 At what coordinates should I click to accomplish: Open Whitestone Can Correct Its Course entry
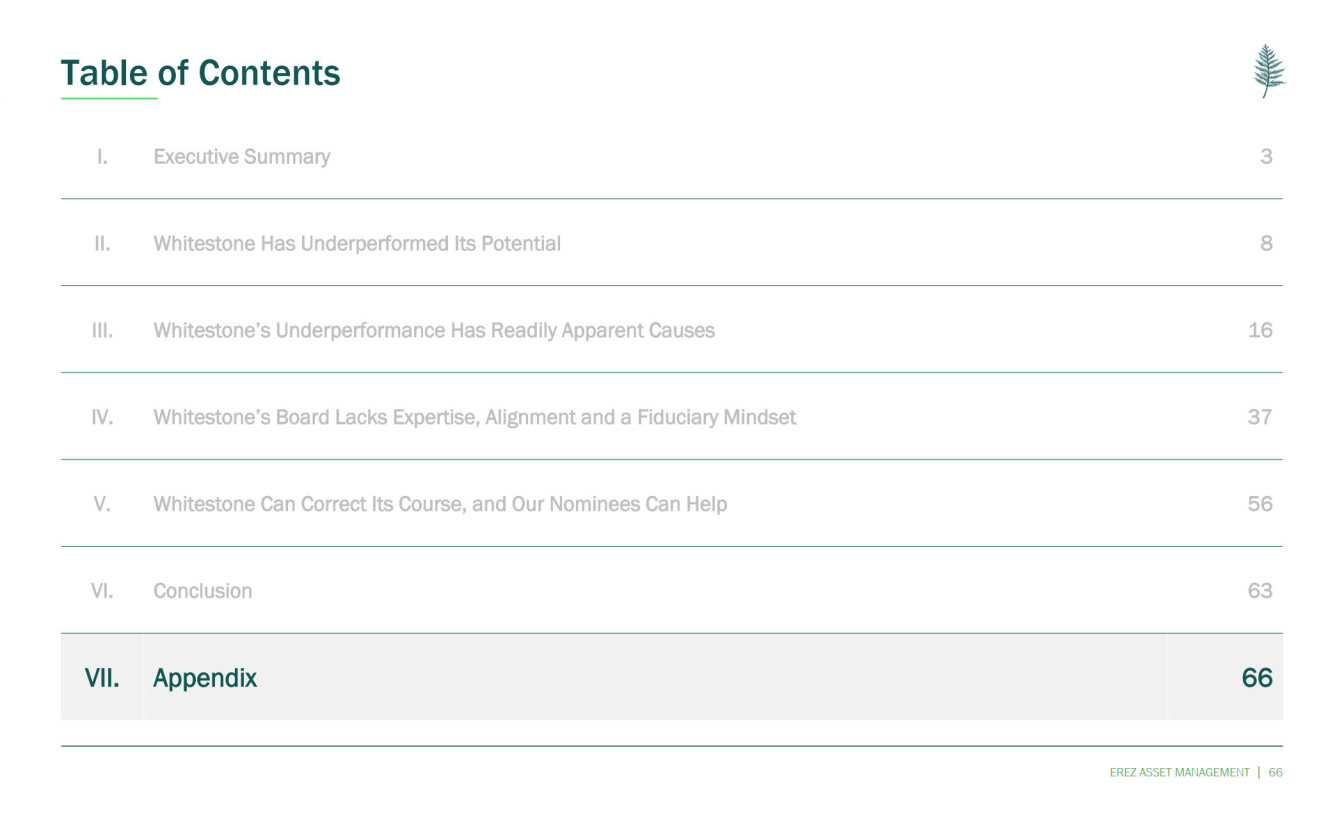(x=440, y=504)
